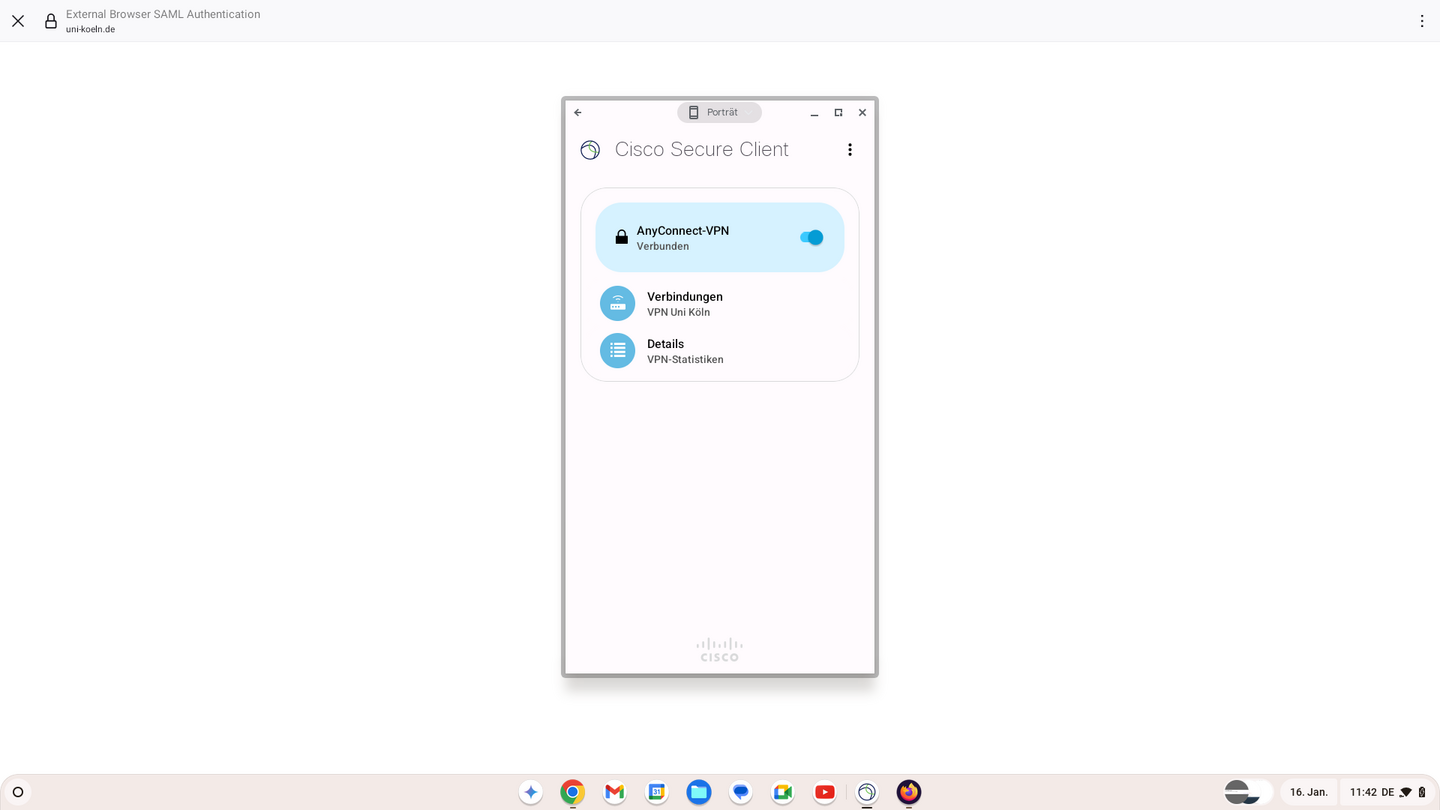Click the browser padlock site-info icon
Viewport: 1440px width, 810px height.
pos(51,21)
